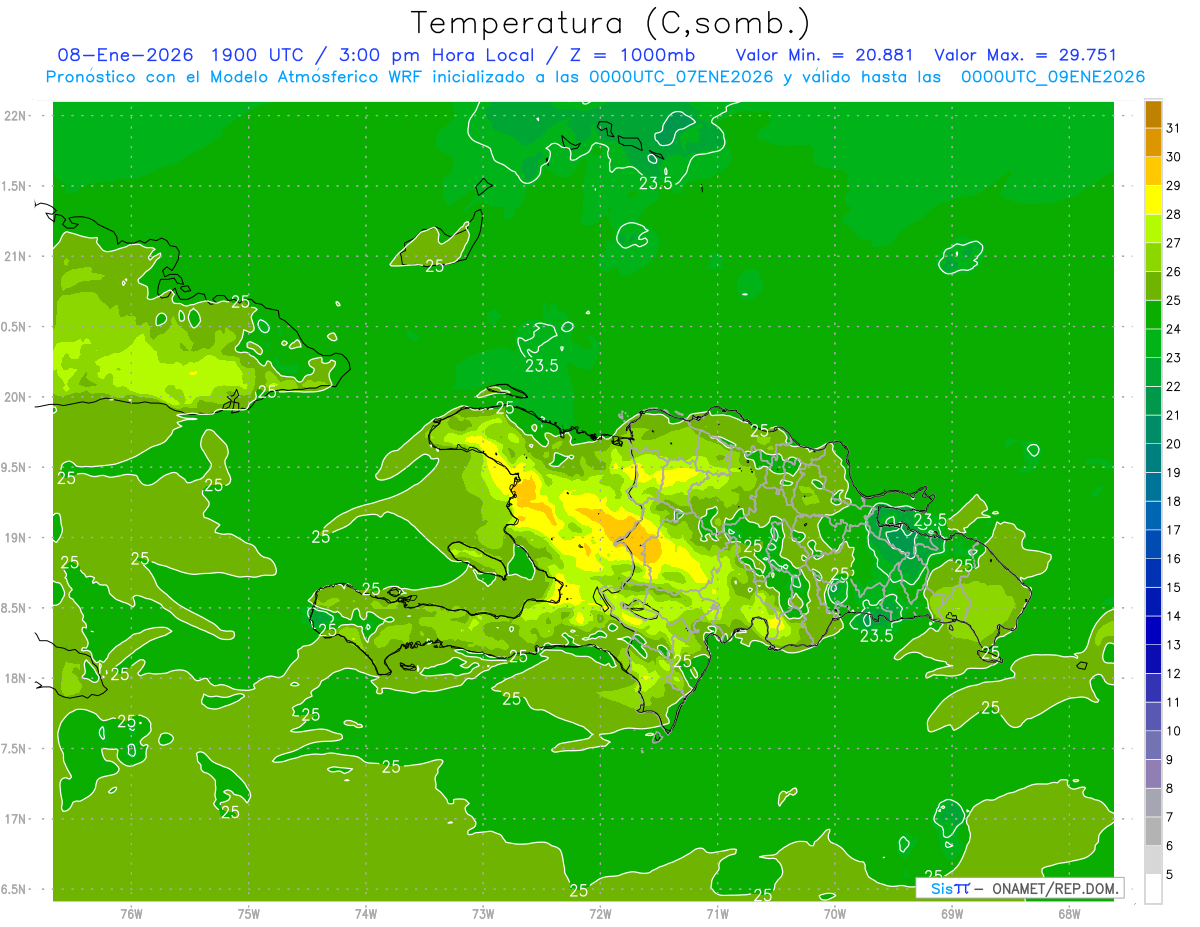The image size is (1200, 927).
Task: Pick the blue legend swatch between 14 and 15
Action: pos(1153,602)
